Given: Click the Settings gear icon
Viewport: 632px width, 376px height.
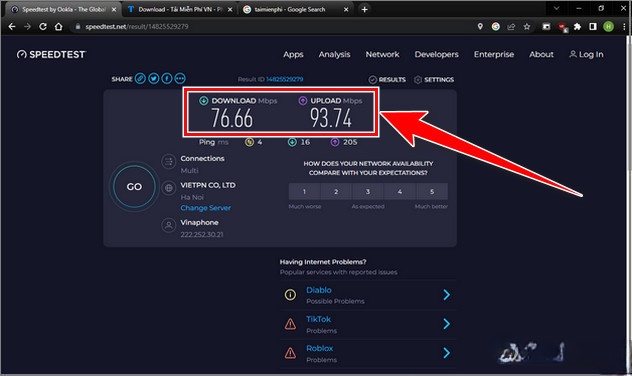Looking at the screenshot, I should tap(418, 79).
